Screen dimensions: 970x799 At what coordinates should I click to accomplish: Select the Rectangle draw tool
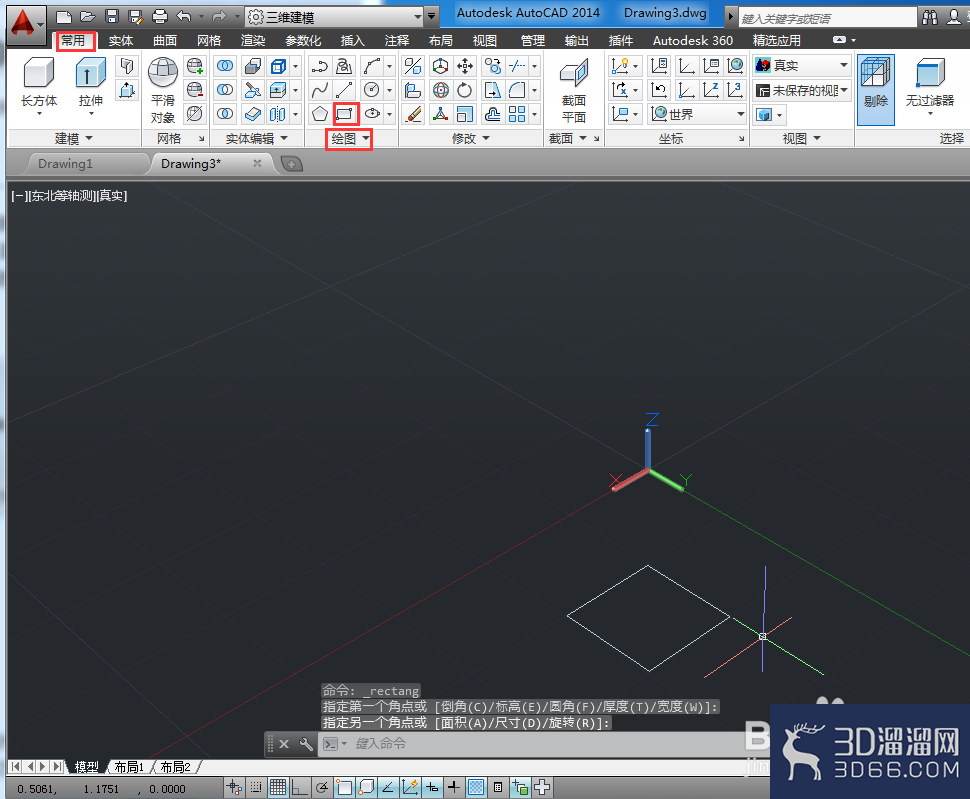tap(345, 114)
